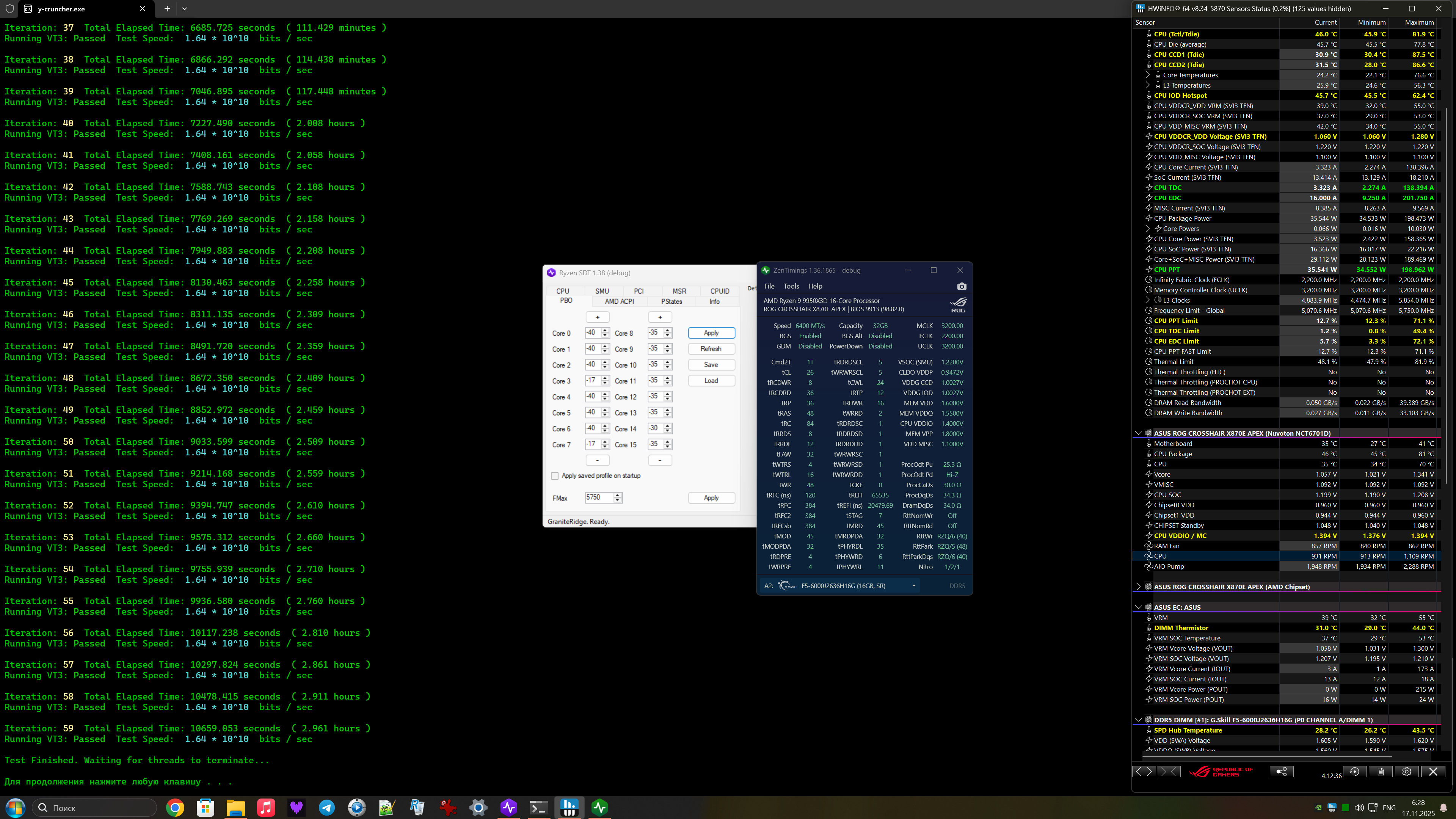Open Google Chrome from the taskbar

tap(175, 808)
